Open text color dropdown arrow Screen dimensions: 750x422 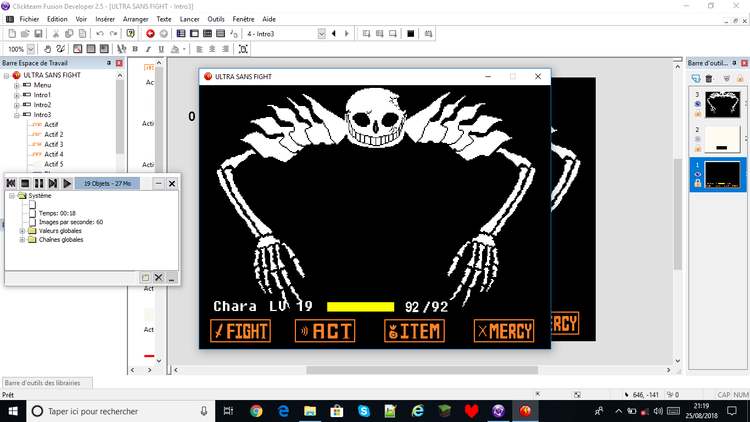tap(184, 49)
